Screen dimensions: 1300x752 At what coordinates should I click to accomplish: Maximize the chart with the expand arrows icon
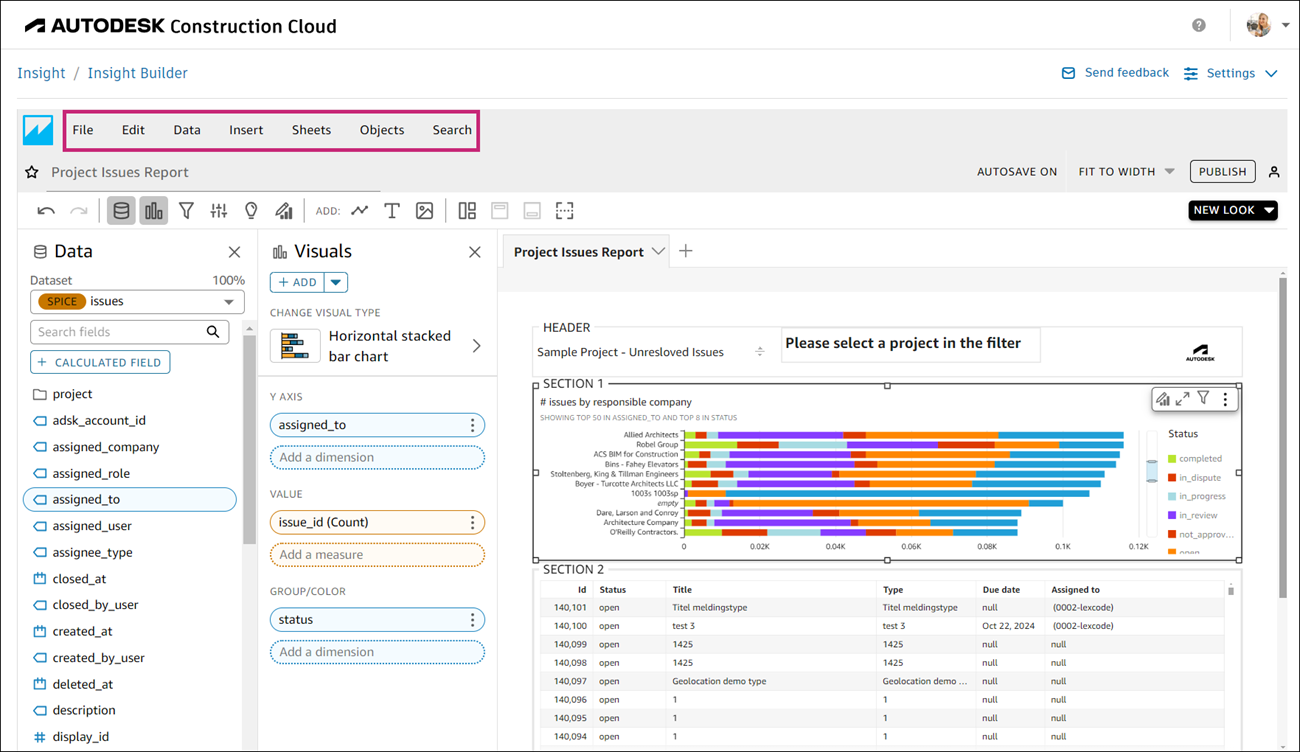tap(1183, 399)
